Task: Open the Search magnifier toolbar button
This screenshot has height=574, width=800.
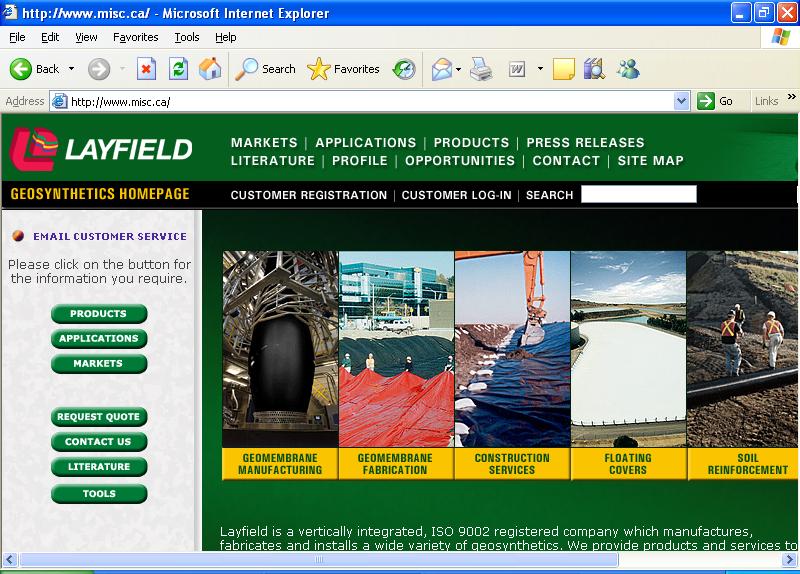Action: coord(265,69)
